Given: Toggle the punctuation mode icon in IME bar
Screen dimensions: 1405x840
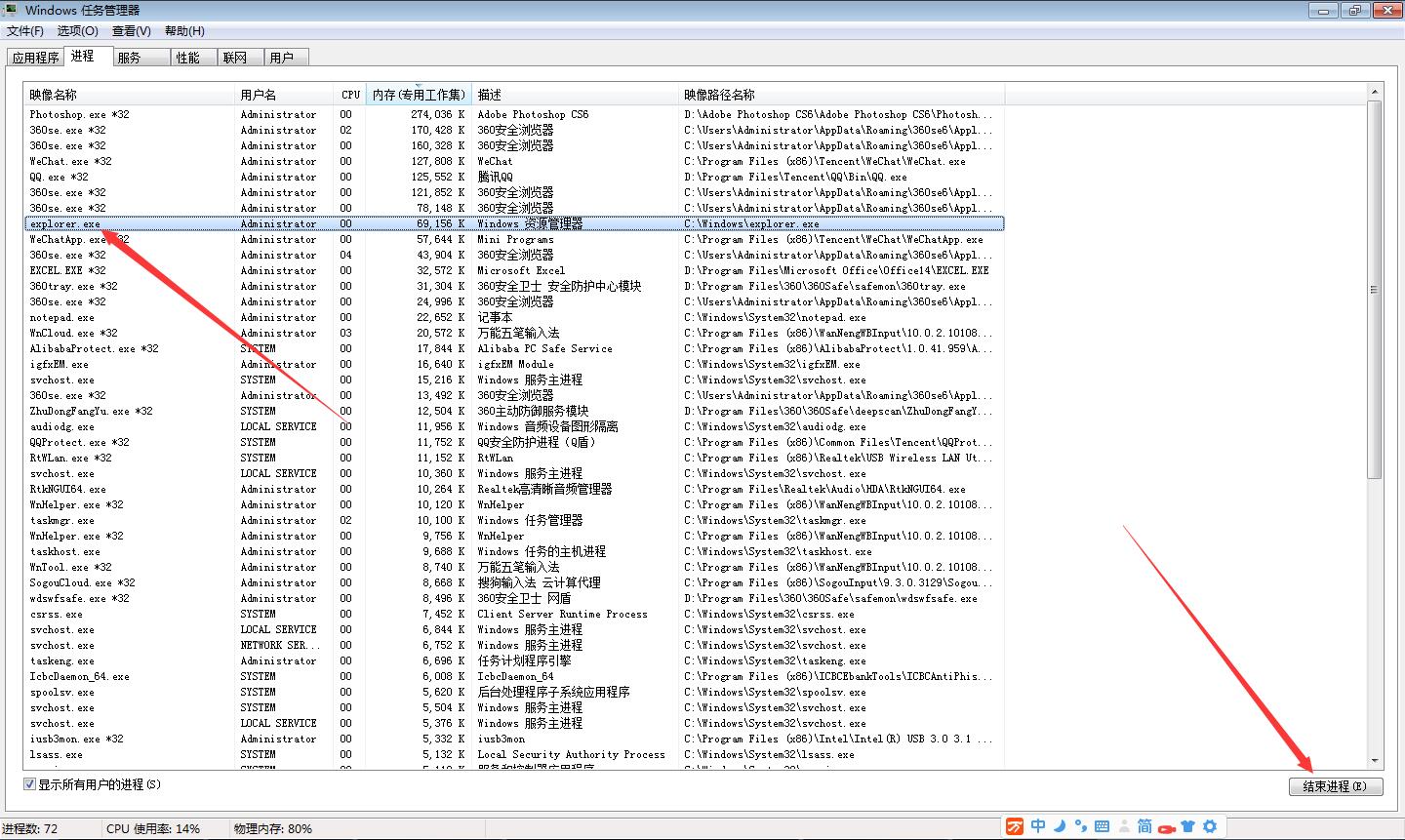Looking at the screenshot, I should coord(1080,827).
